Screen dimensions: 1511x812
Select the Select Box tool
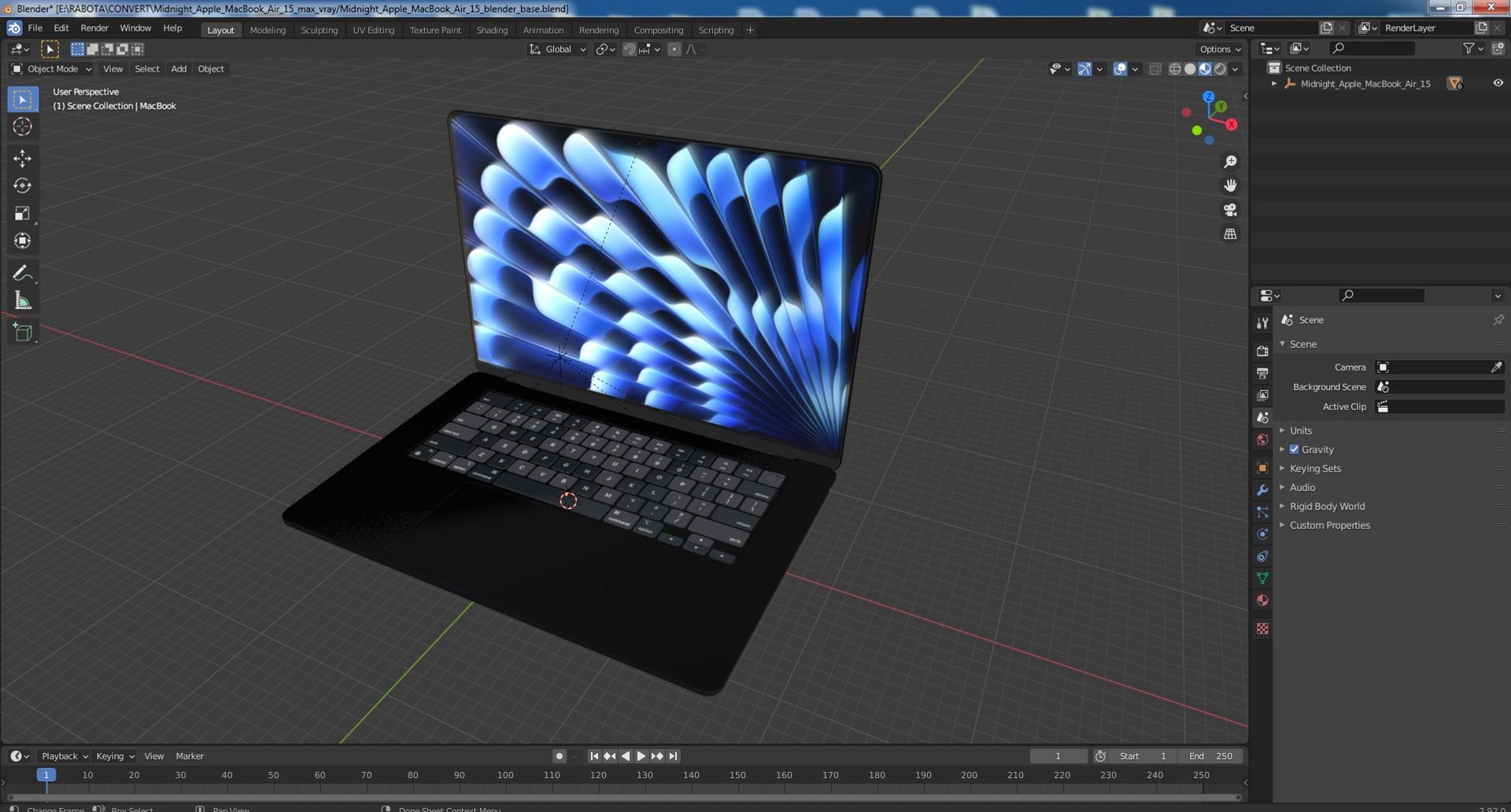[22, 99]
